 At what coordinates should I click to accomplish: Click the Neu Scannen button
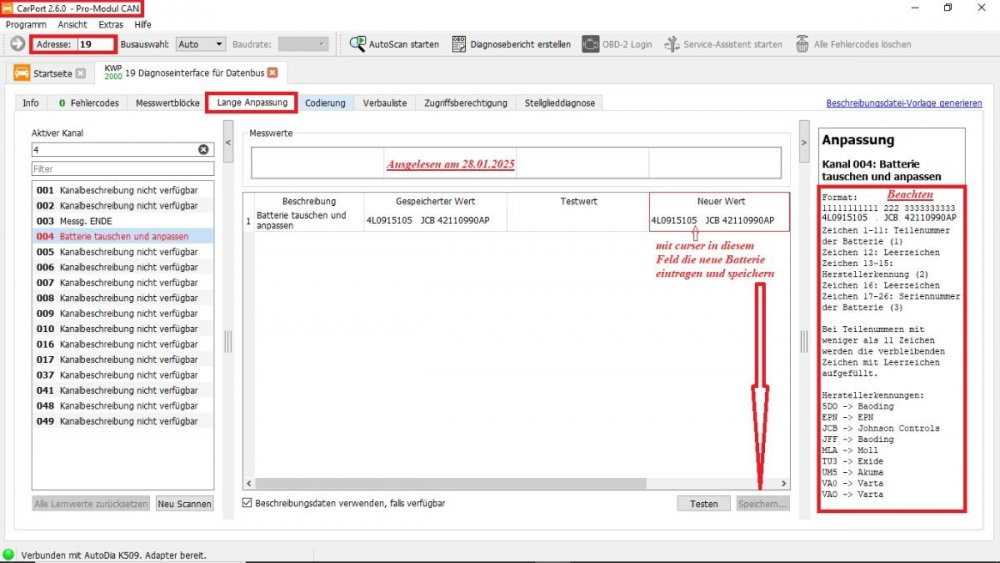coord(184,503)
